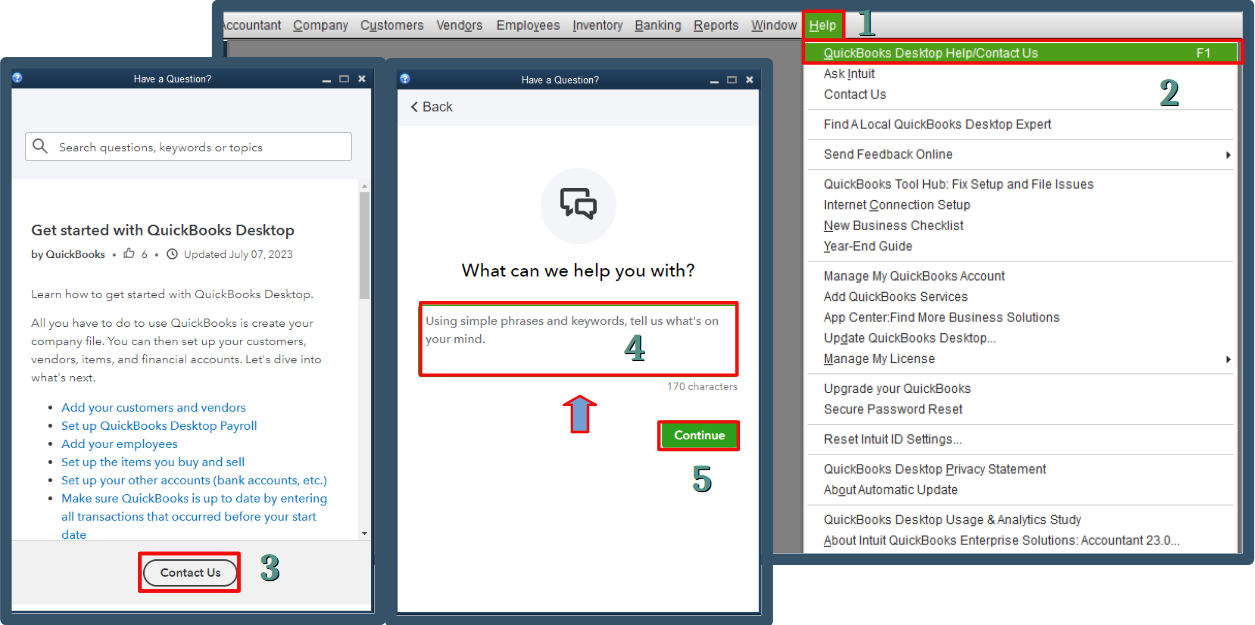This screenshot has height=625, width=1255.
Task: Choose Upgrade your QuickBooks
Action: (x=897, y=388)
